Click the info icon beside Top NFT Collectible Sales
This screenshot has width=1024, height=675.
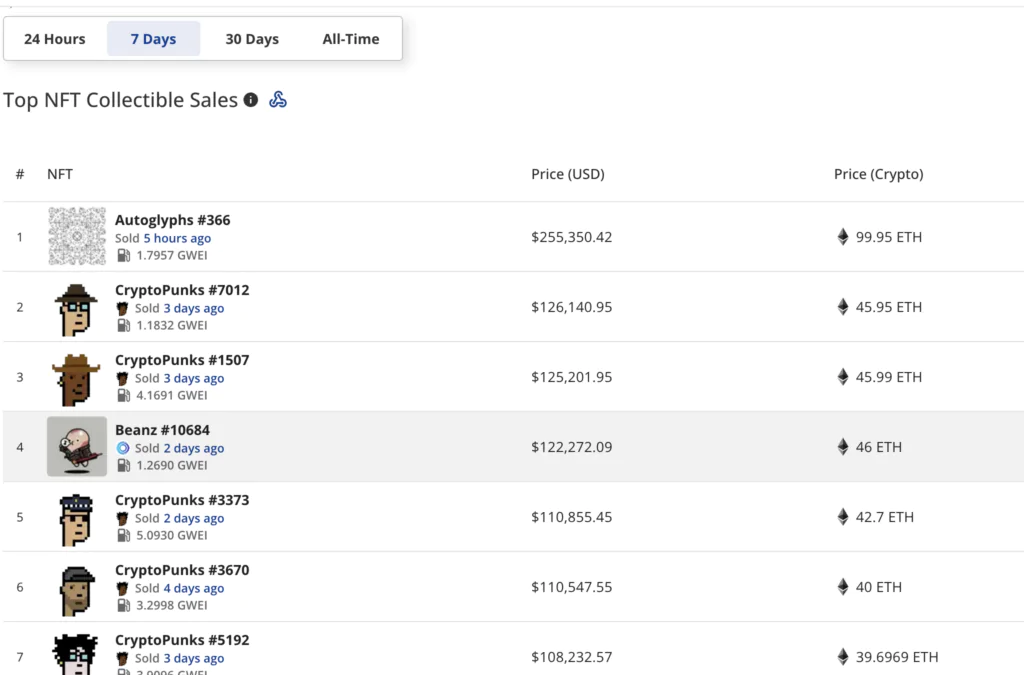tap(251, 100)
